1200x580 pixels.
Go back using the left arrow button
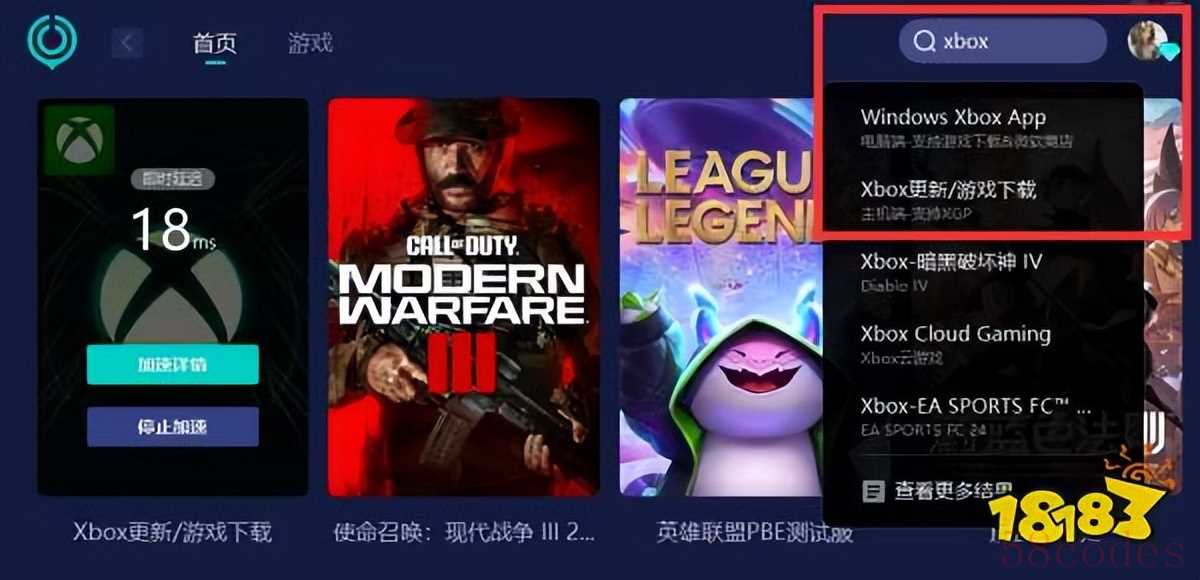127,43
